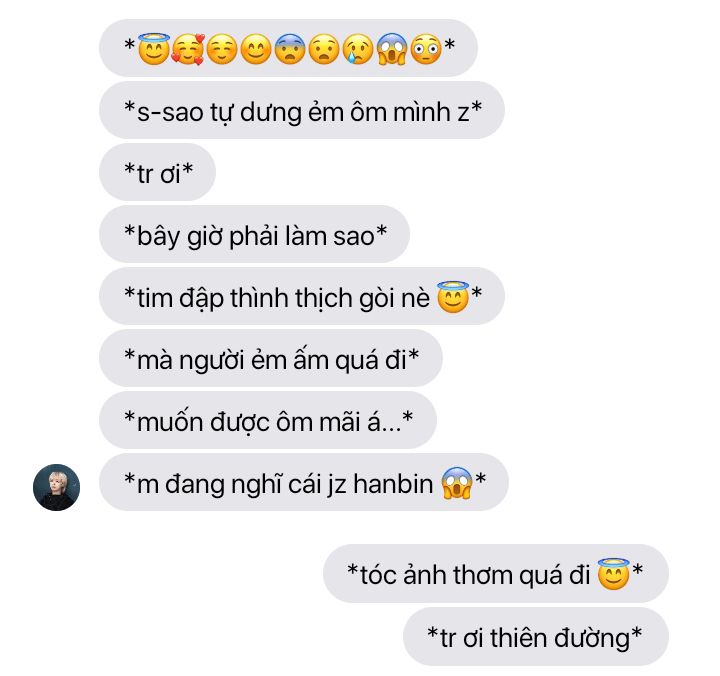Select the 'tr ơi thiên đường' message bubble
Screen dimensions: 720x676
point(536,637)
